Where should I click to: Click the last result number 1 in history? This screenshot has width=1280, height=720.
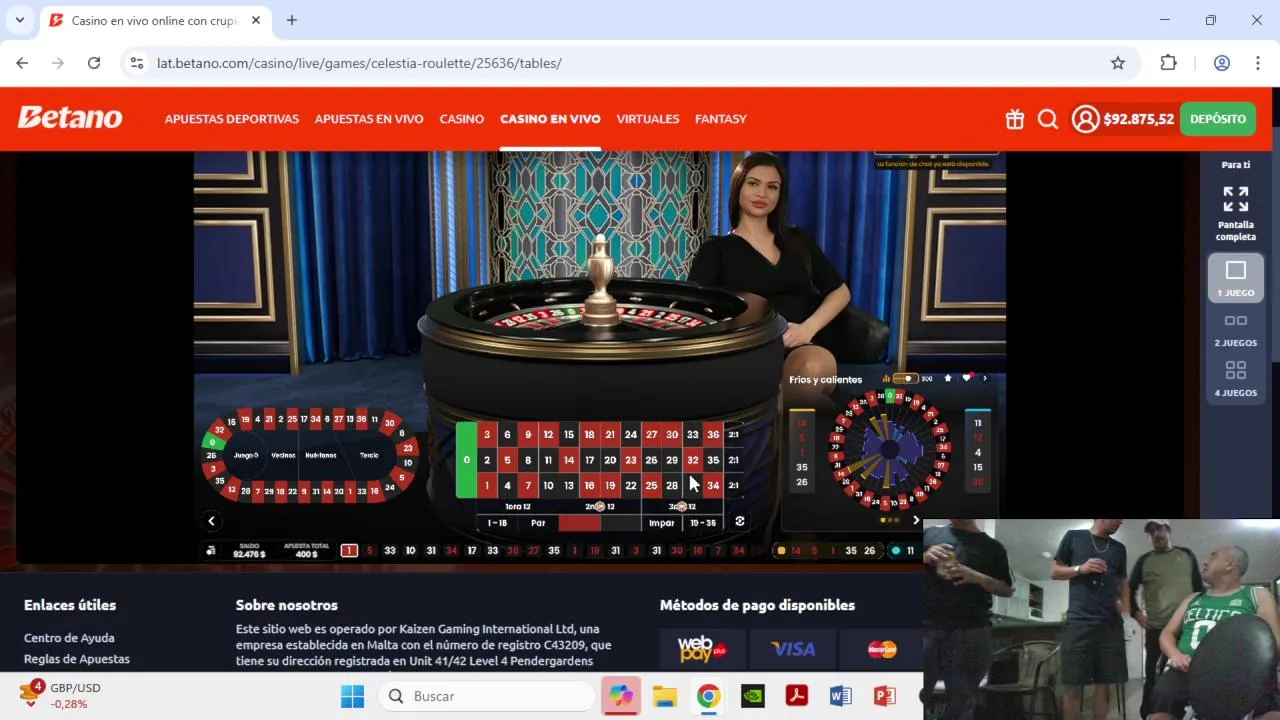coord(349,550)
